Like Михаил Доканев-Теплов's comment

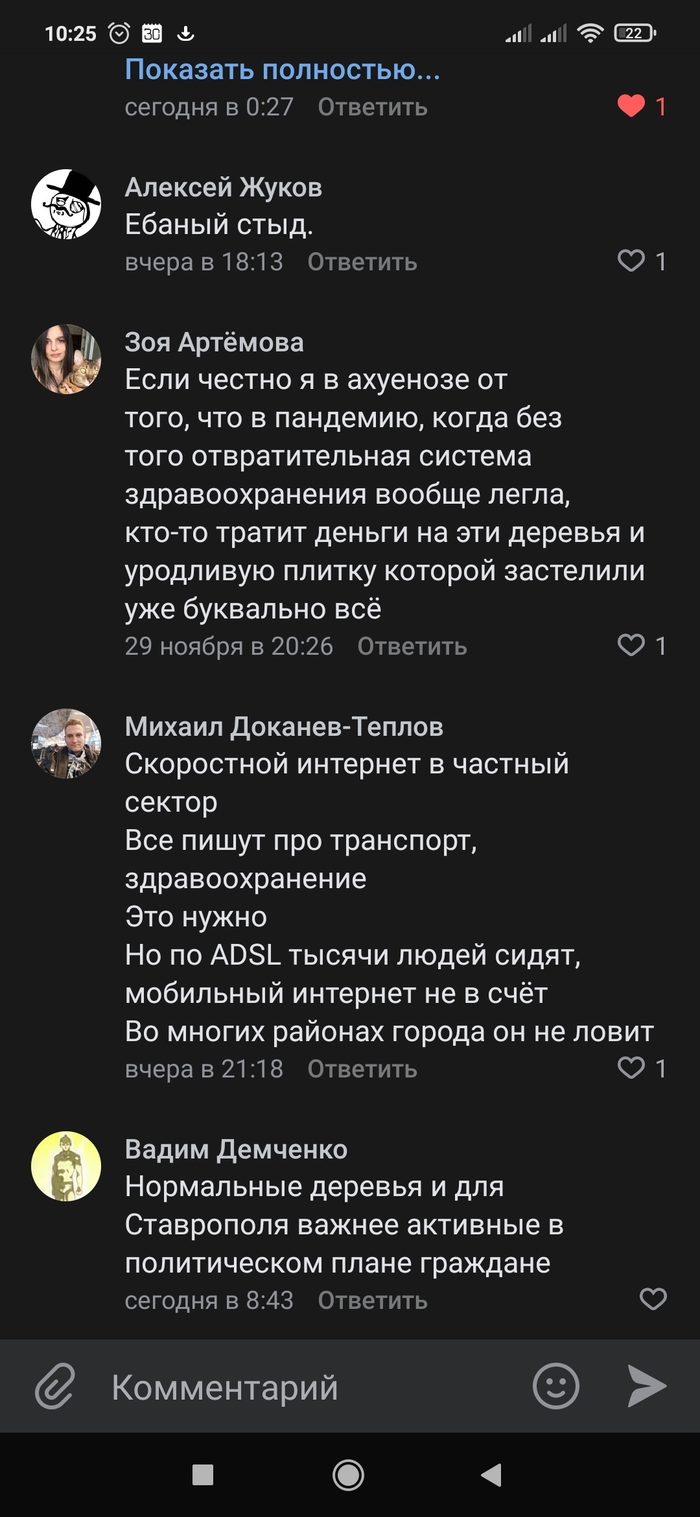(x=631, y=1068)
